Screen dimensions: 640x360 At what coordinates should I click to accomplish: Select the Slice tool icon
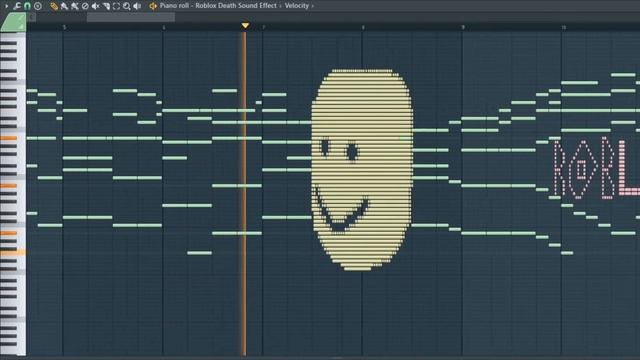(106, 6)
